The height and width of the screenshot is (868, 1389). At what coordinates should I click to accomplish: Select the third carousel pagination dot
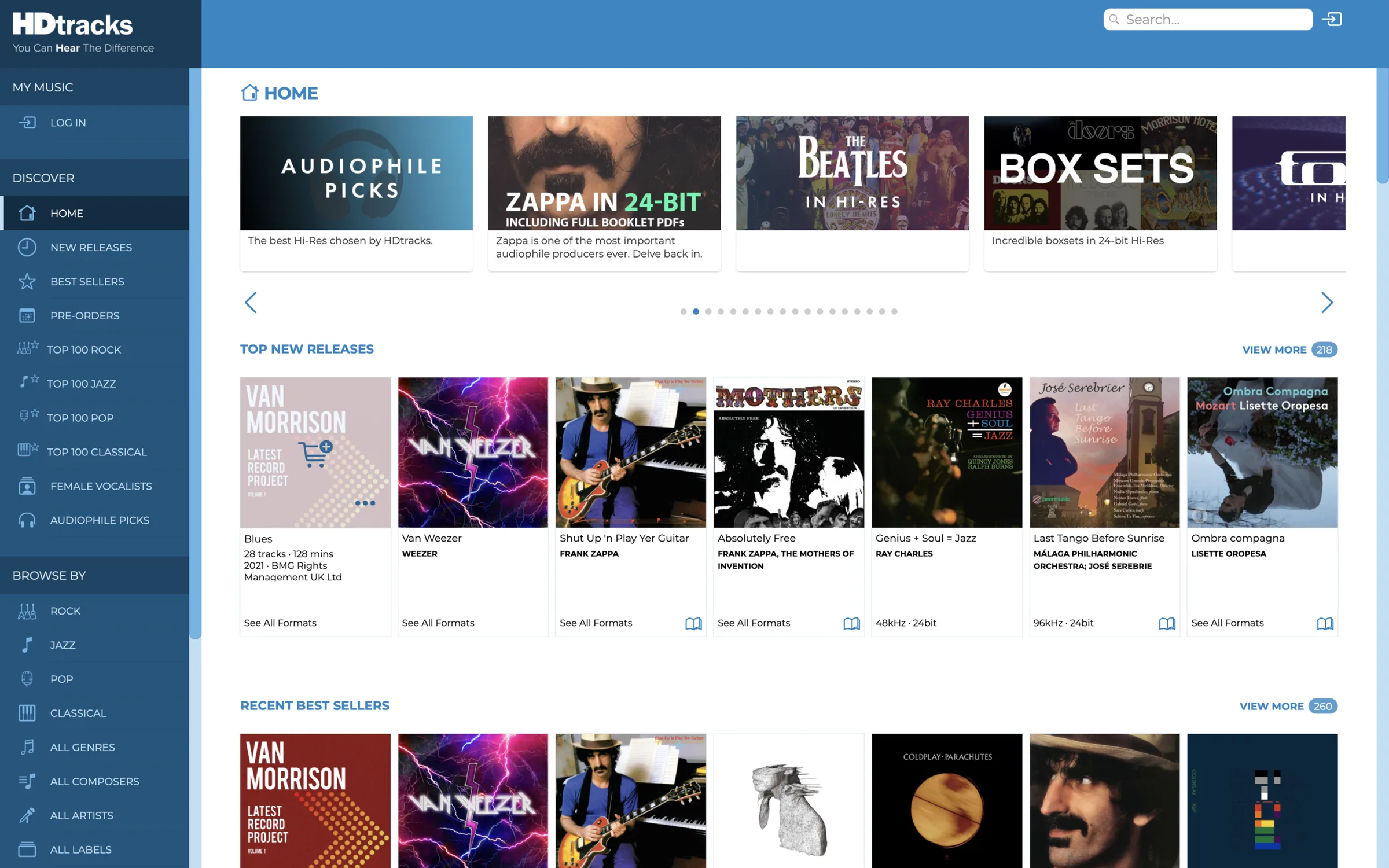pyautogui.click(x=708, y=311)
